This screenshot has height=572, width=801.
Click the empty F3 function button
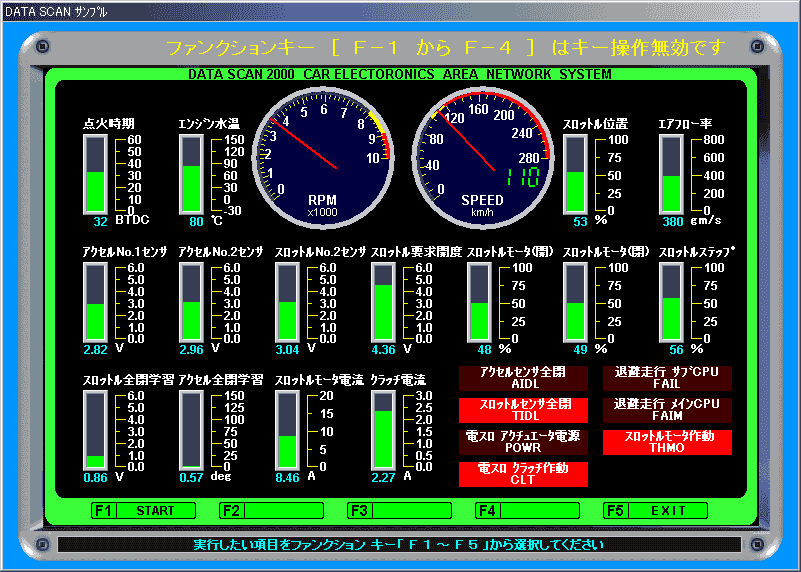tap(399, 510)
